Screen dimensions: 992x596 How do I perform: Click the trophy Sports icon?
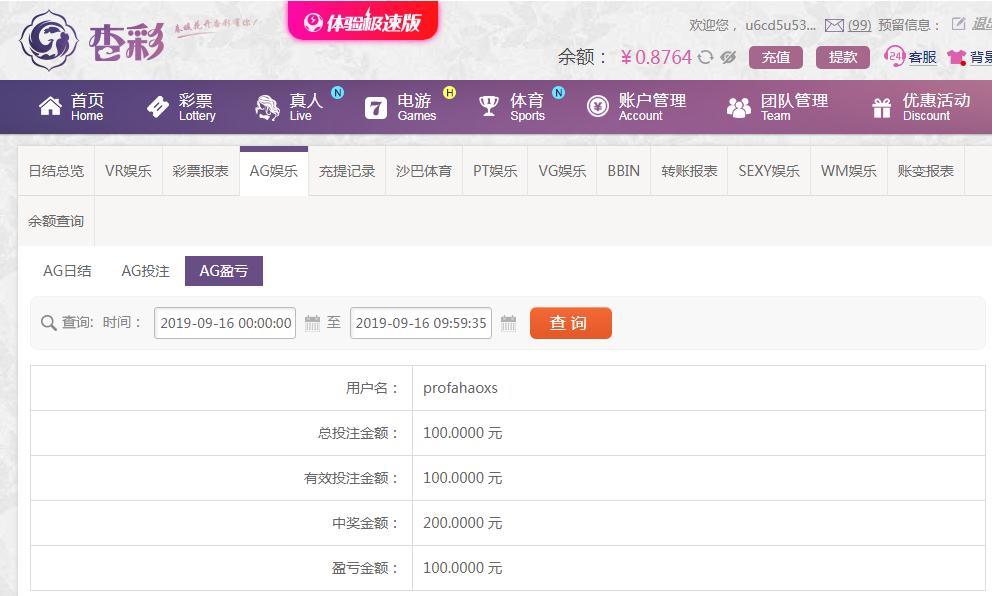(488, 106)
